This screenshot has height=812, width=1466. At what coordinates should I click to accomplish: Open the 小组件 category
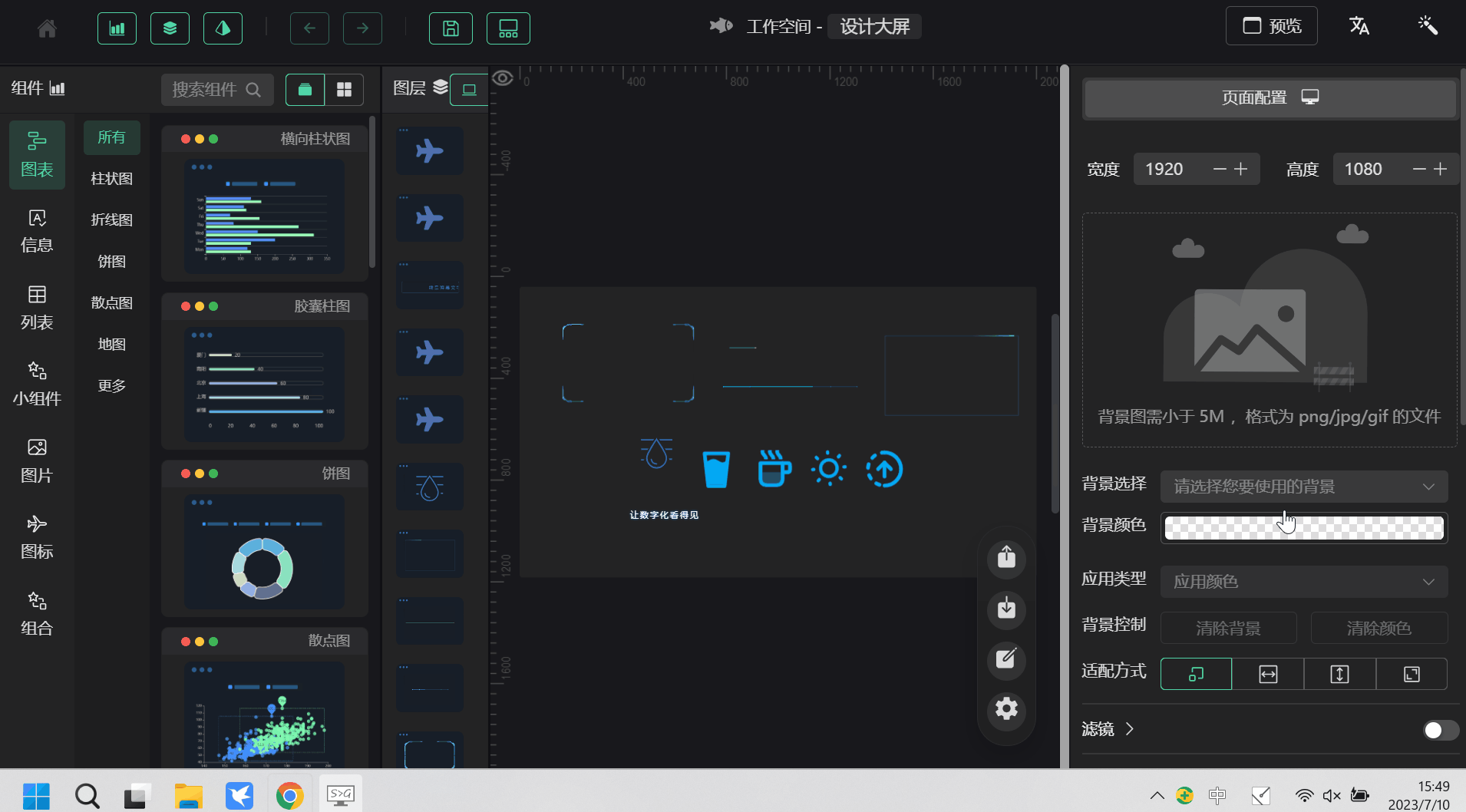pyautogui.click(x=37, y=385)
